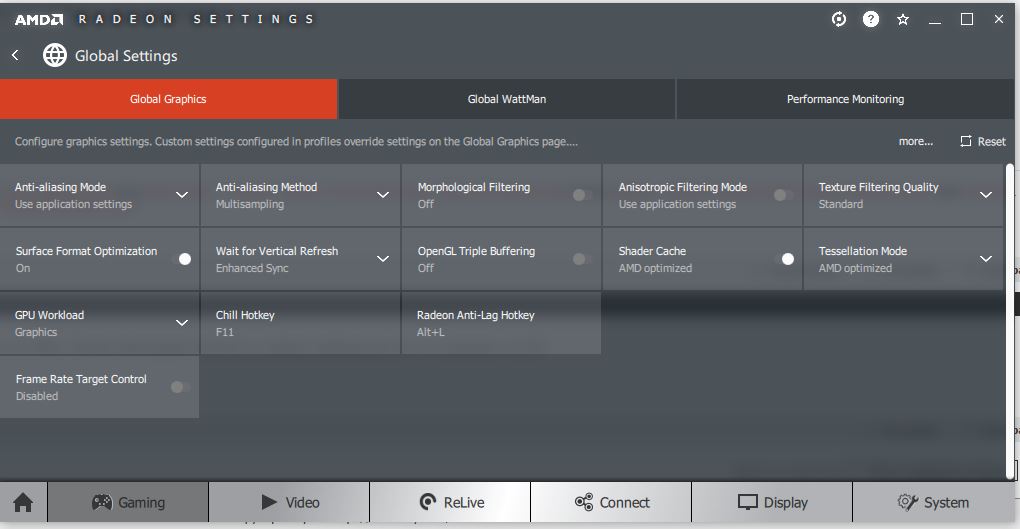
Task: Open the System section
Action: 932,502
